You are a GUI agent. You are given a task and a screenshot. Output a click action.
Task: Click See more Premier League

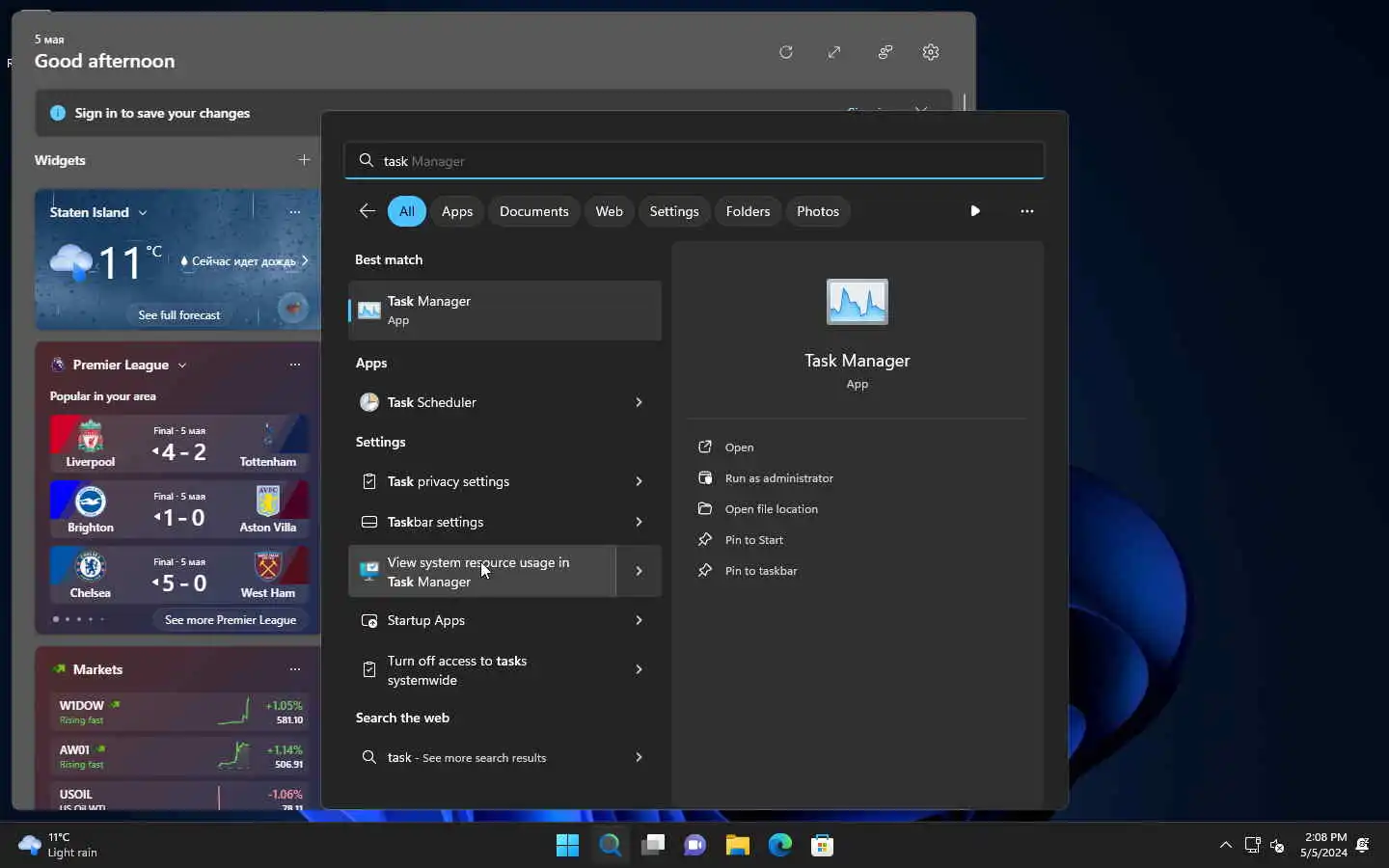click(x=231, y=619)
